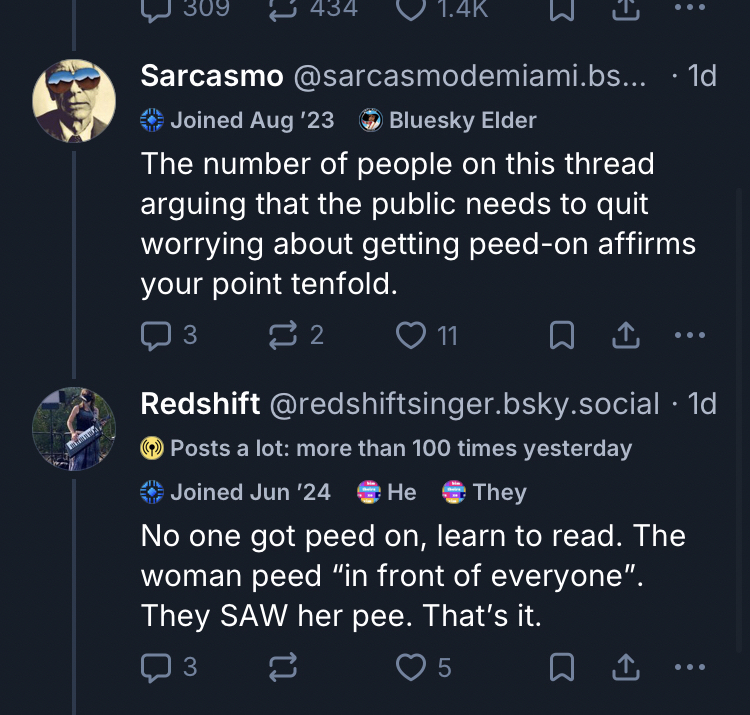
Task: Click the "Posts a lot" label badge
Action: point(387,448)
